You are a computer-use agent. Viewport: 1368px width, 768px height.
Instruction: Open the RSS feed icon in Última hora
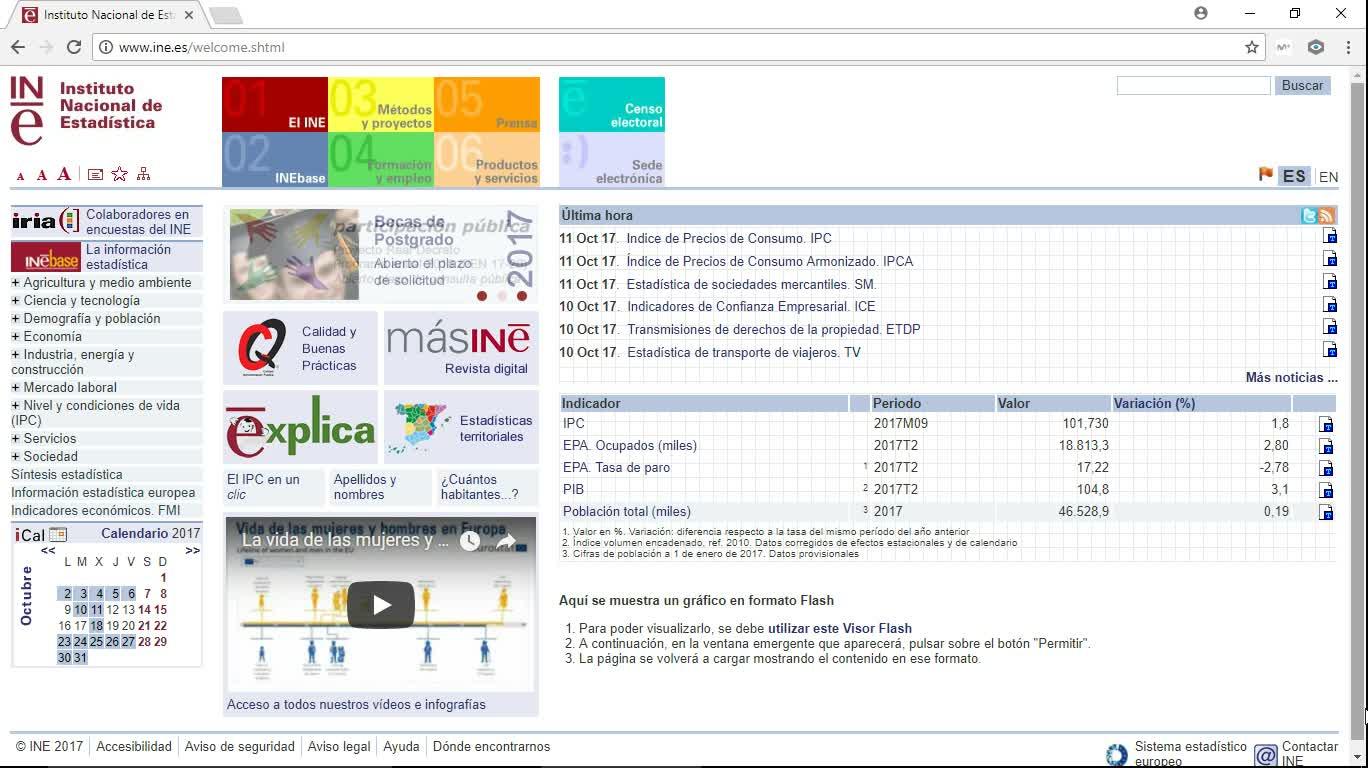[1326, 215]
